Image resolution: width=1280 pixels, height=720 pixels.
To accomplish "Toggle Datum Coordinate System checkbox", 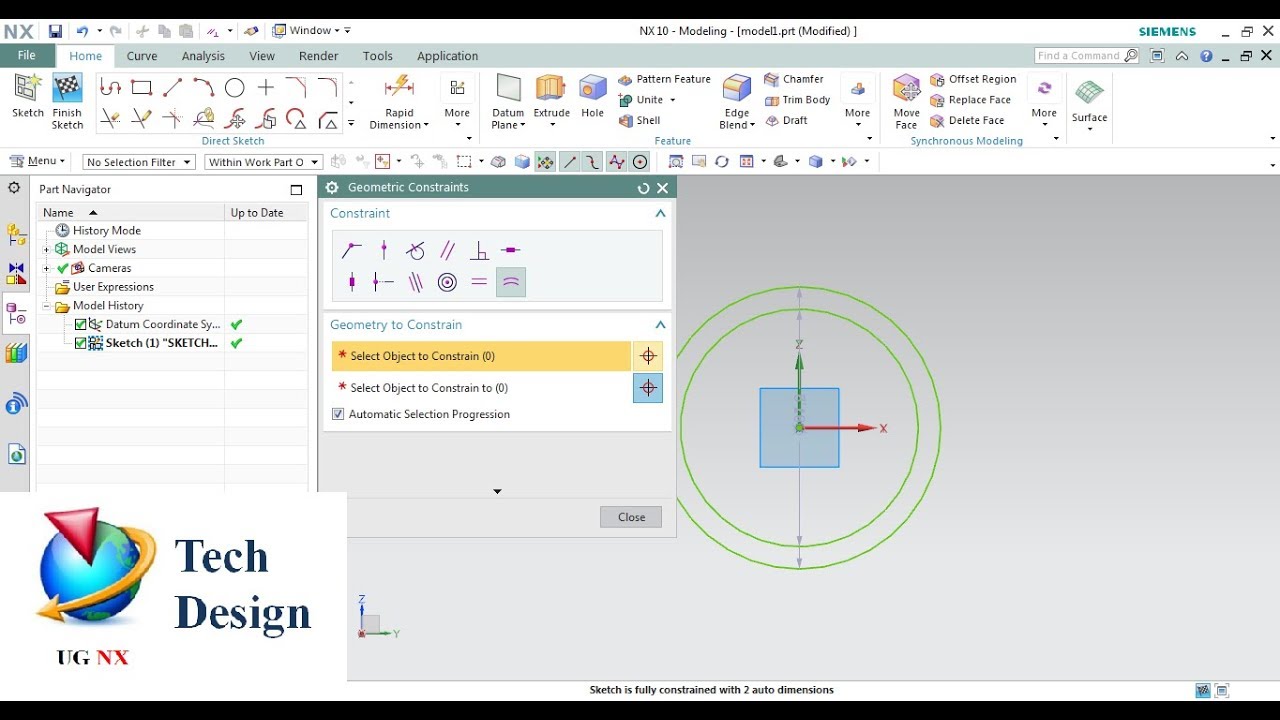I will pyautogui.click(x=81, y=324).
